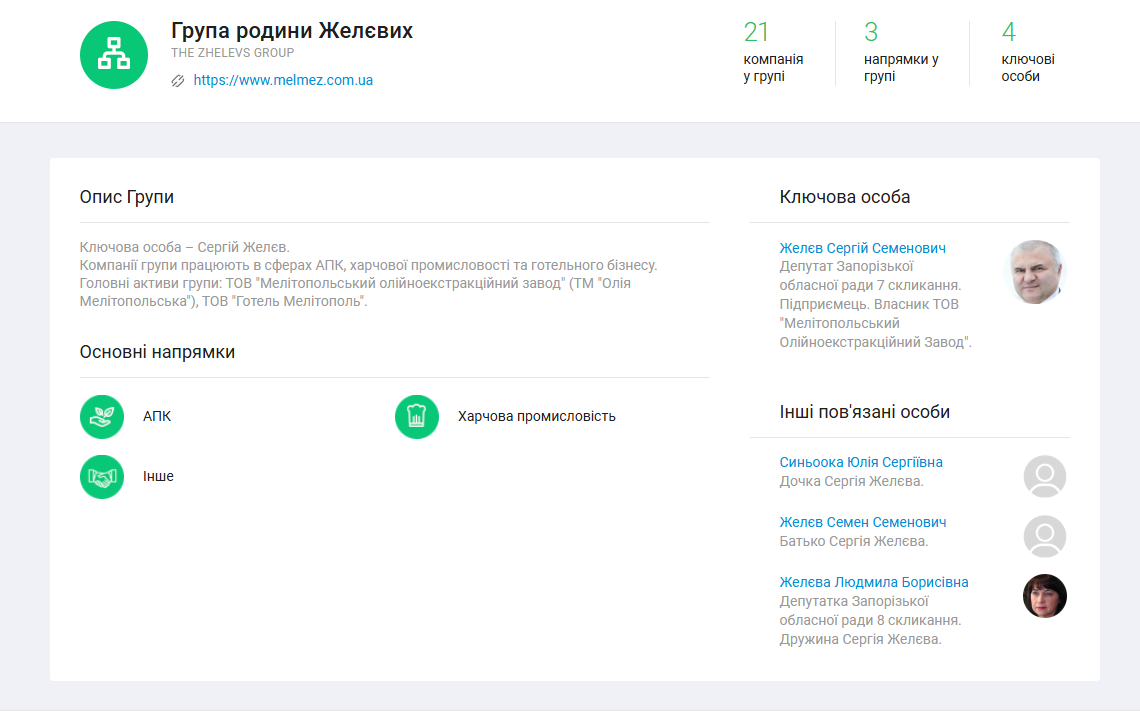Click the 4 ключові особи counter
This screenshot has width=1140, height=712.
pyautogui.click(x=1028, y=53)
